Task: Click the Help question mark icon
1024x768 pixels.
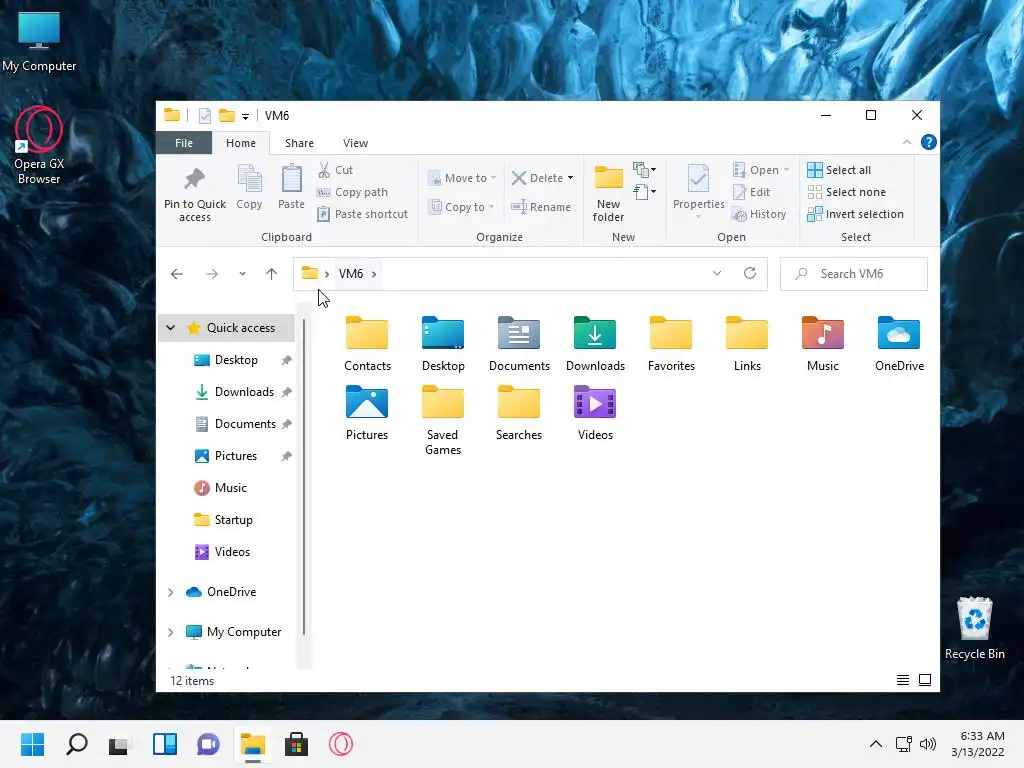Action: (928, 142)
